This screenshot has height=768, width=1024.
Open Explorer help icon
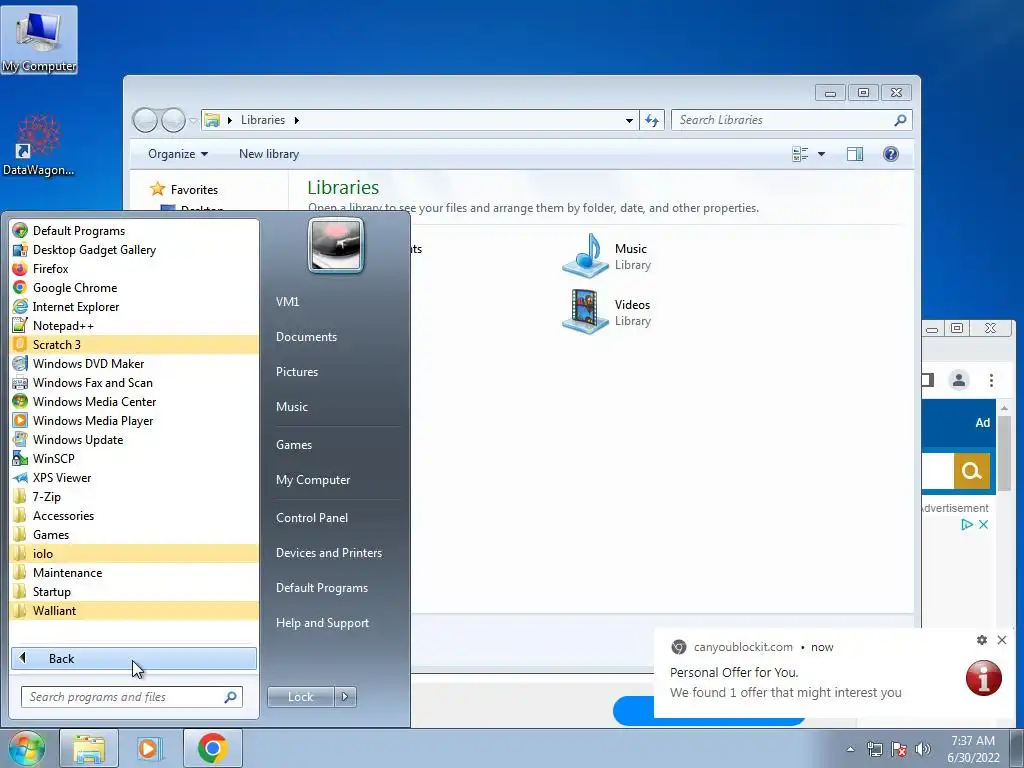[890, 154]
